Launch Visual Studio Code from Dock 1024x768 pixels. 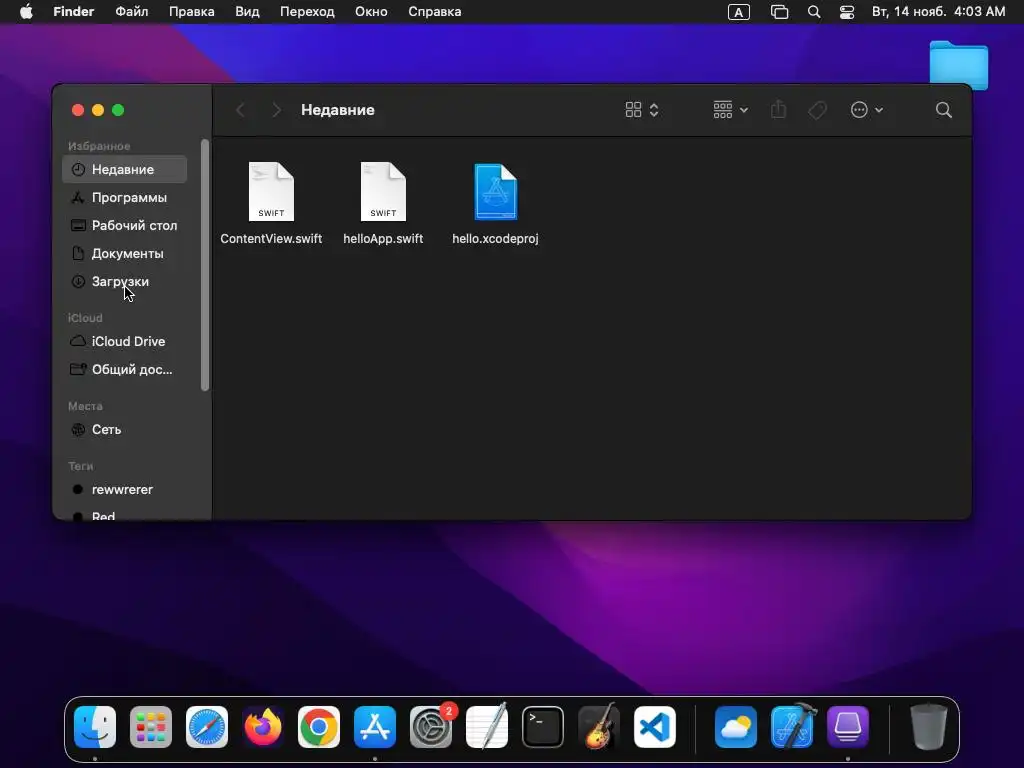point(655,727)
